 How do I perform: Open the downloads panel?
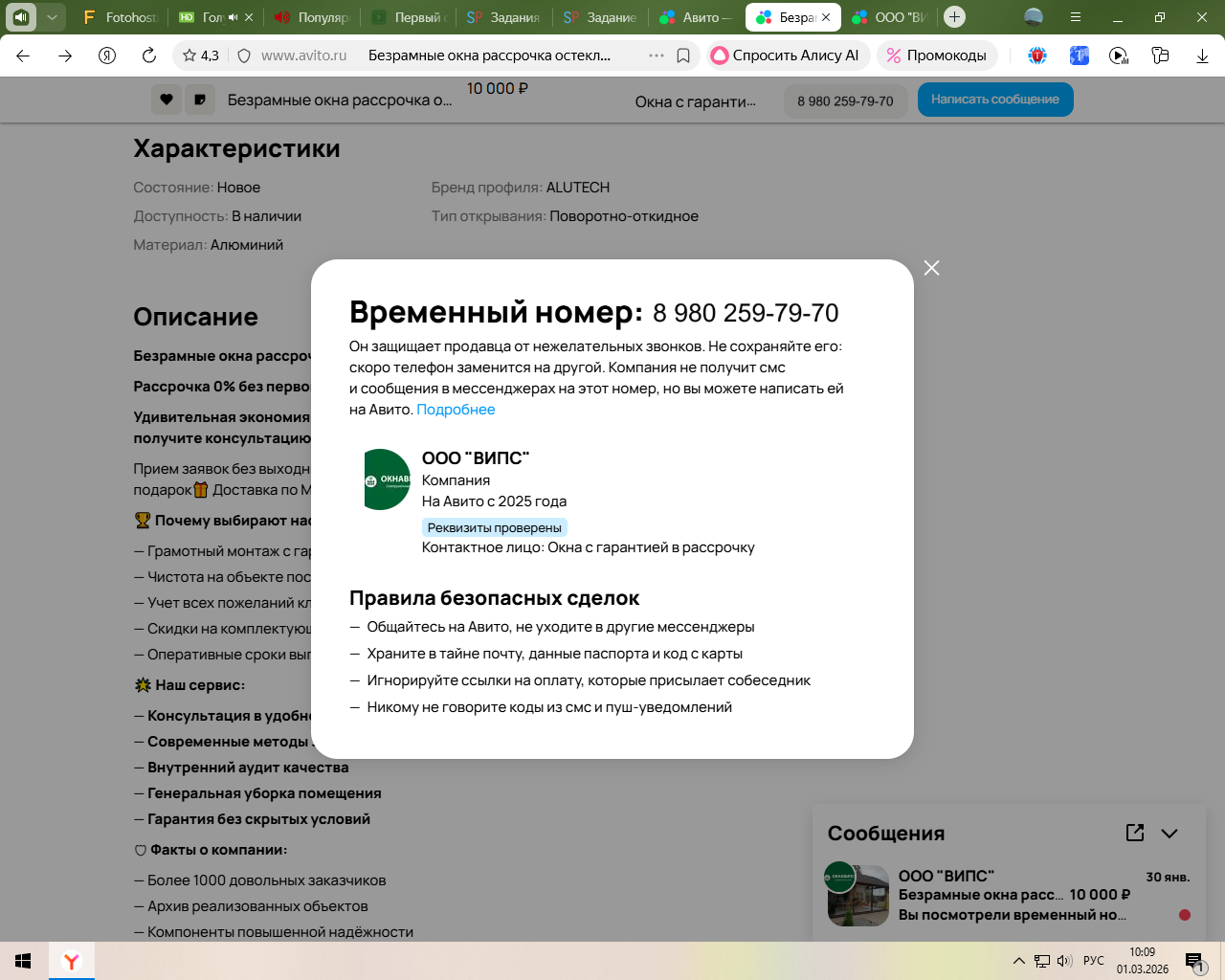(1202, 56)
